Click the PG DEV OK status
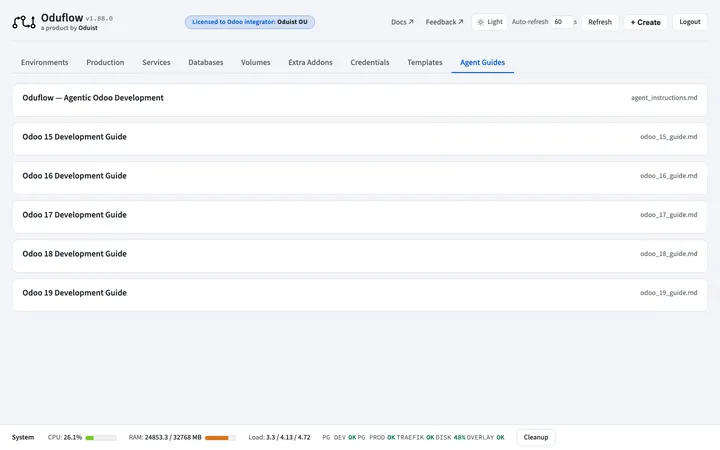This screenshot has width=720, height=450. pyautogui.click(x=339, y=438)
